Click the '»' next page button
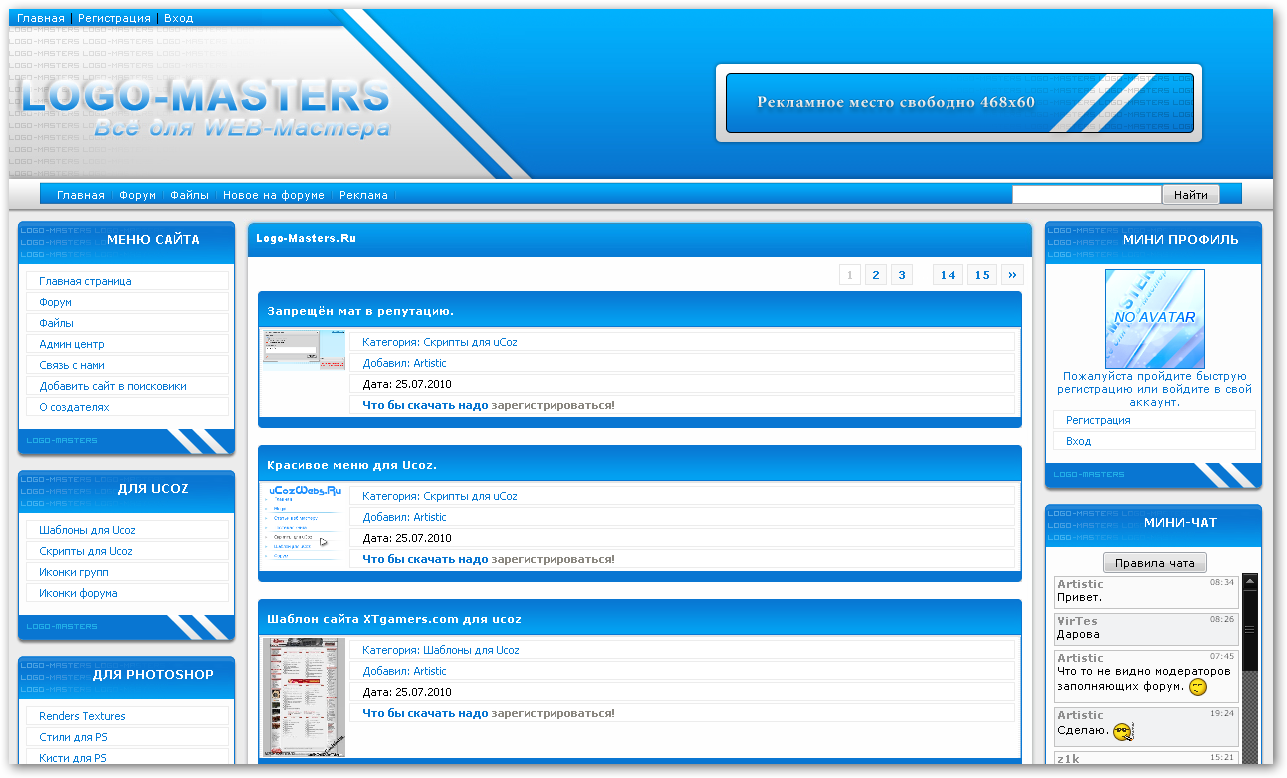The image size is (1287, 778). [1012, 275]
